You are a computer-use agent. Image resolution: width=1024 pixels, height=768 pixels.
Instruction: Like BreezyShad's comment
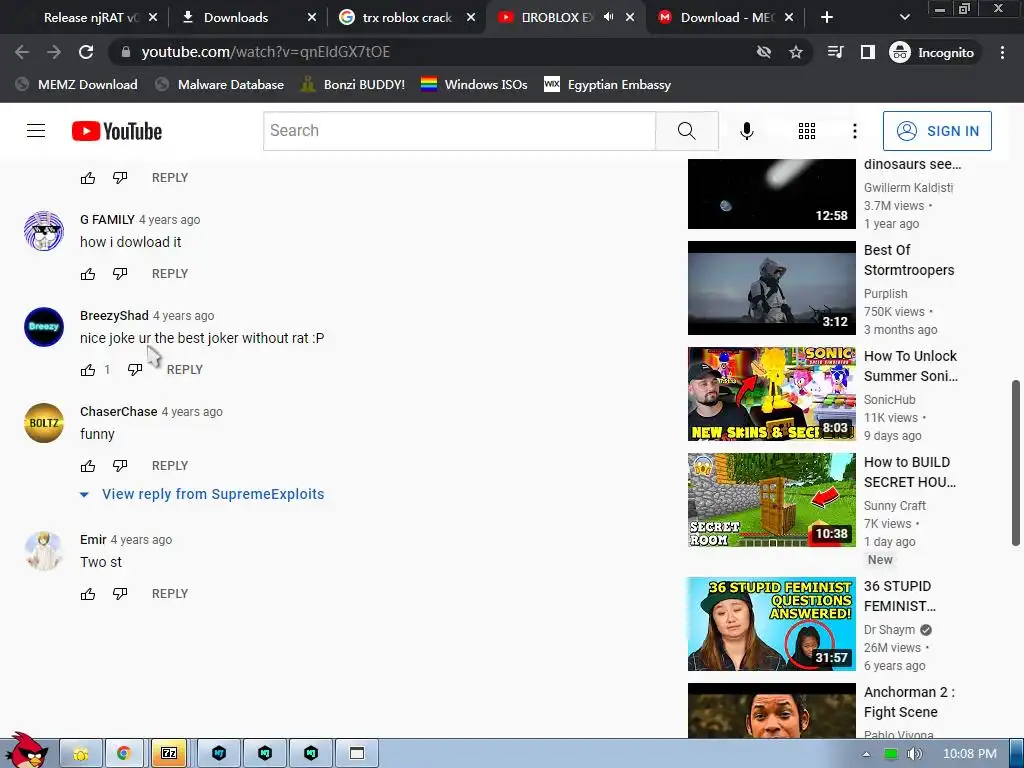point(88,370)
